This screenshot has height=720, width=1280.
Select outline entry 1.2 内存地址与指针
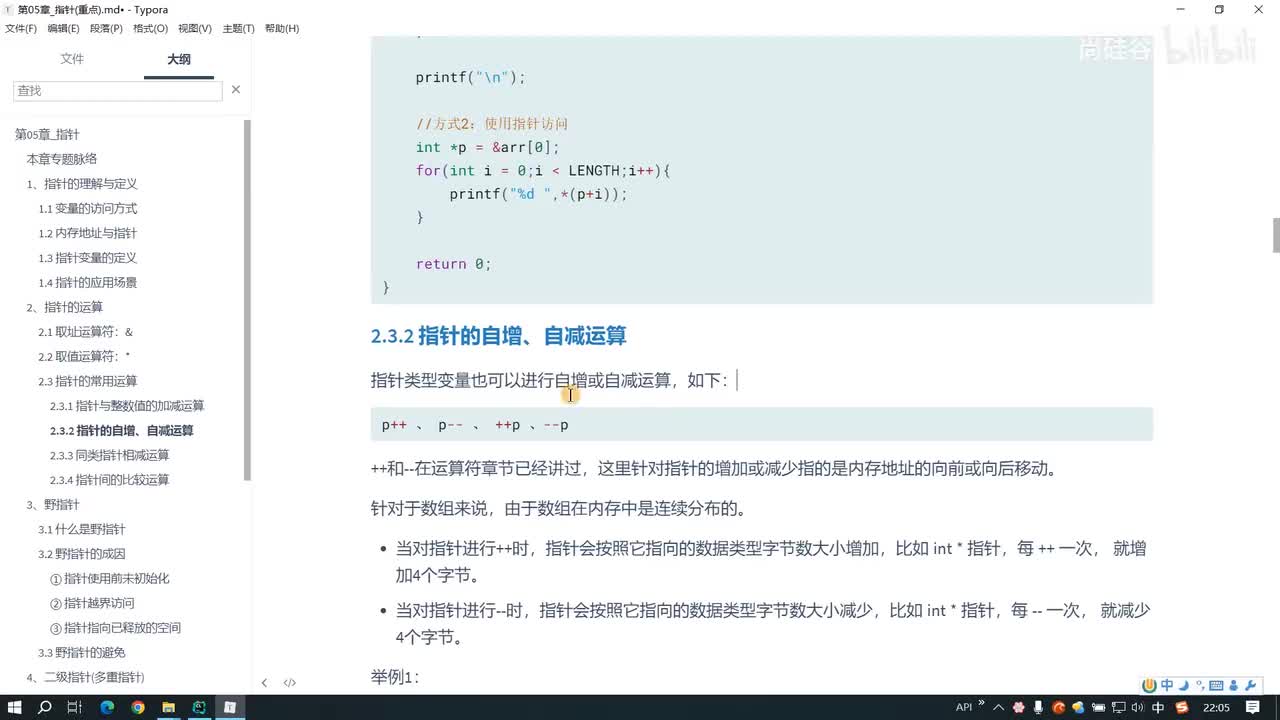coord(88,233)
